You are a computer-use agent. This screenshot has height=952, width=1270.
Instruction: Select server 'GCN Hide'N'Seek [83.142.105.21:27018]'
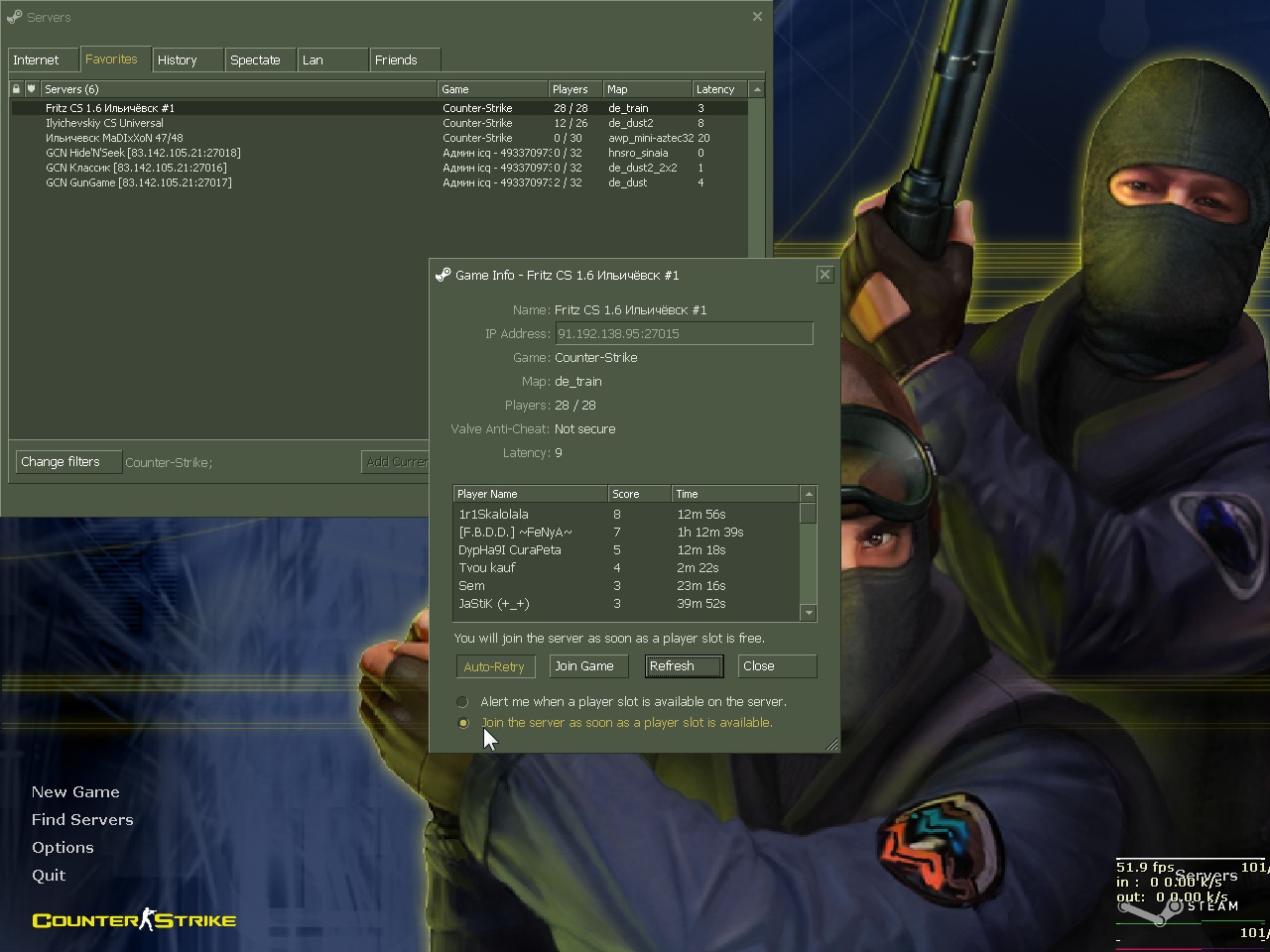[379, 153]
